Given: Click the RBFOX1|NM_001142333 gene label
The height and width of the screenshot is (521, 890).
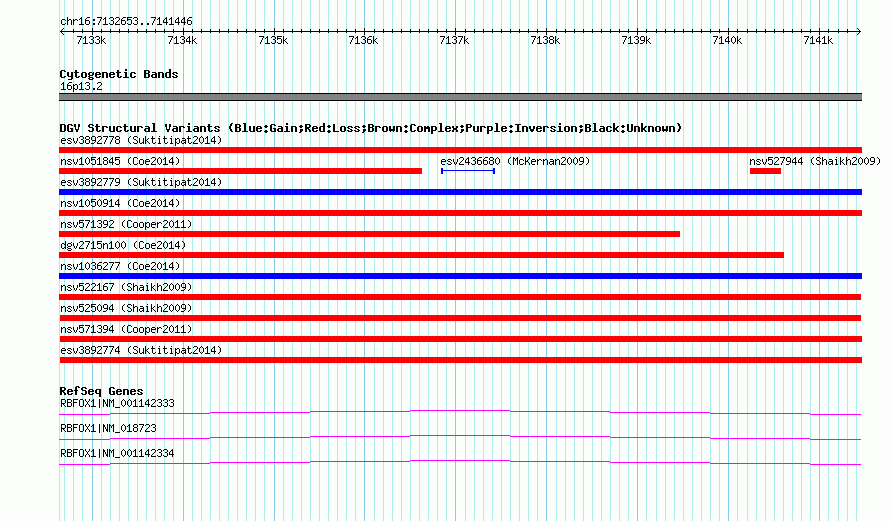Looking at the screenshot, I should 117,404.
